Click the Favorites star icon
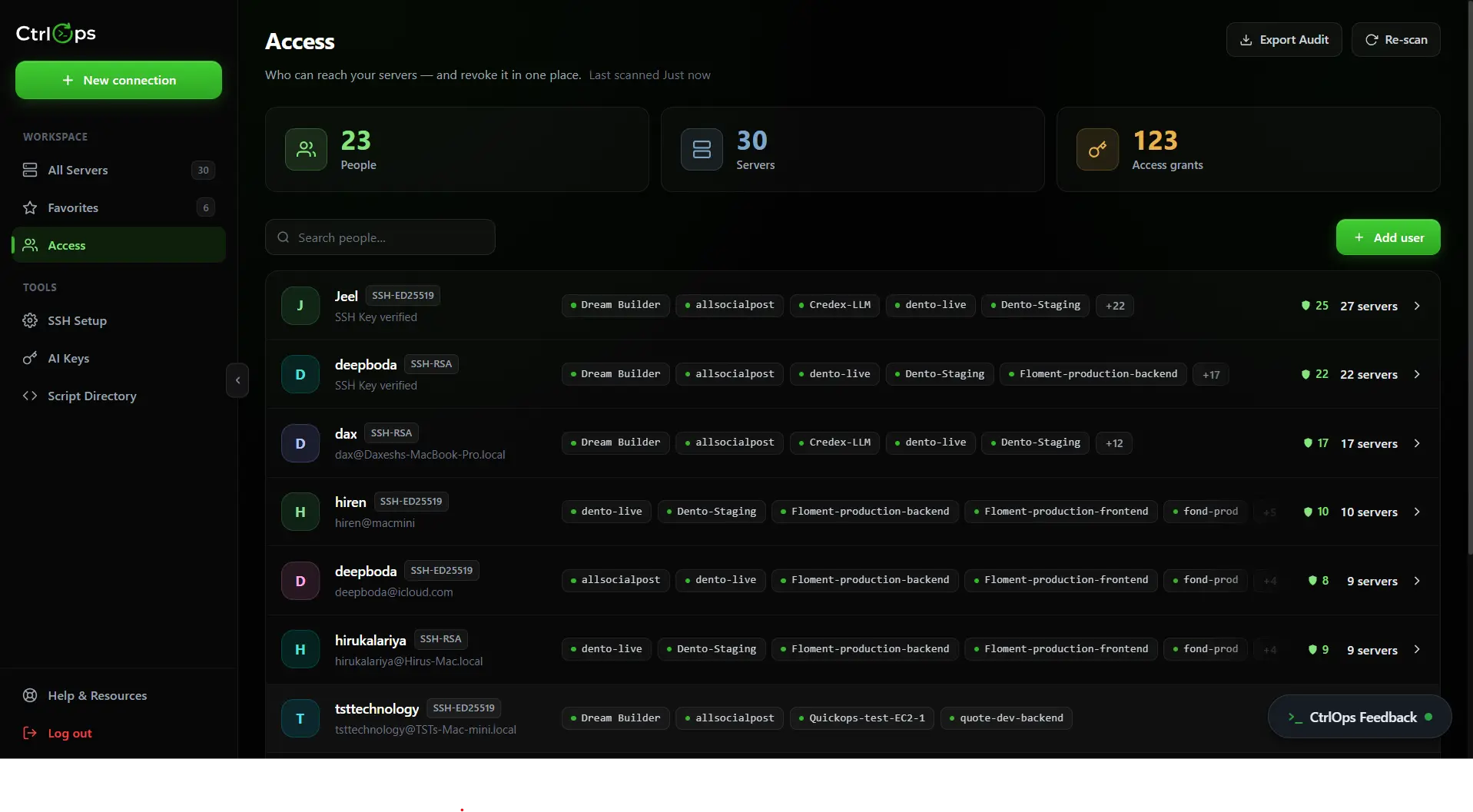 [30, 207]
